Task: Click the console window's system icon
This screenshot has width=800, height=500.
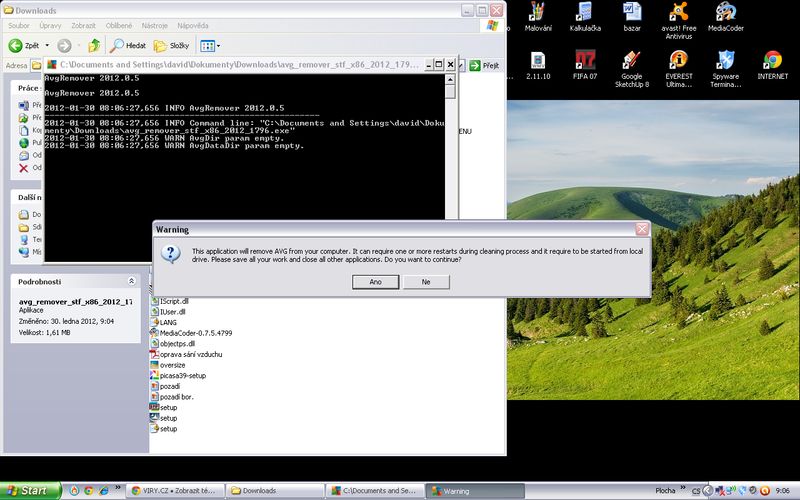Action: pos(51,64)
